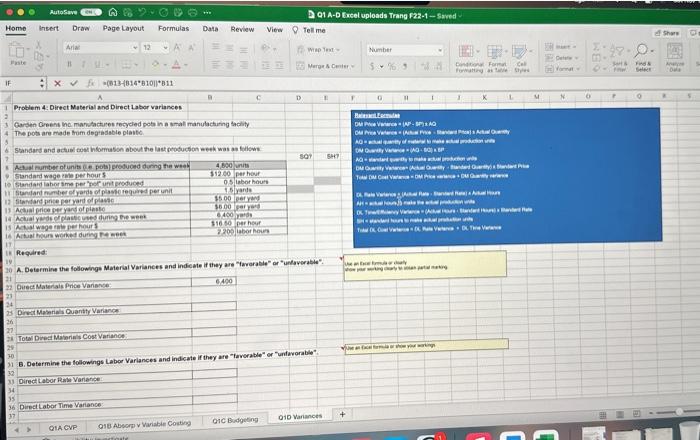Add a new sheet with plus button
Viewport: 700px width, 440px height.
point(342,415)
